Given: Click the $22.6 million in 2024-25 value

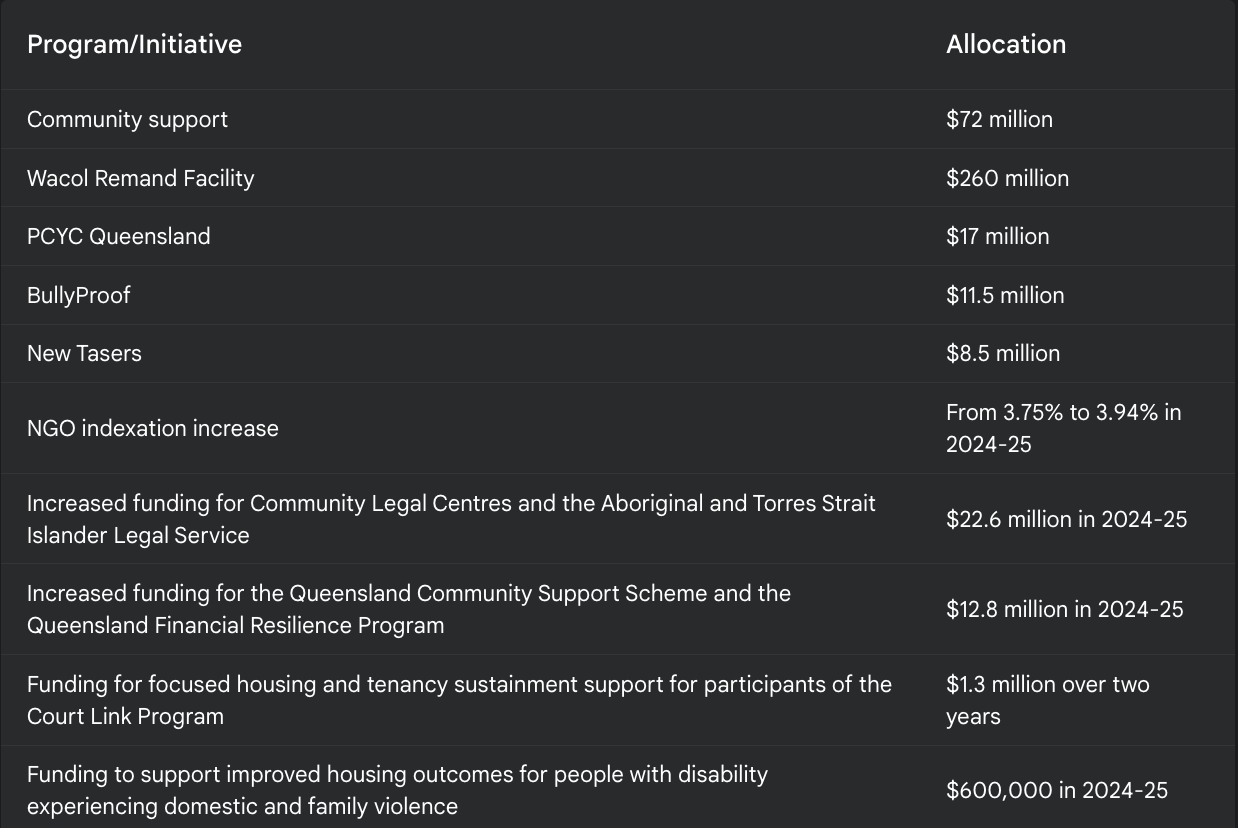Looking at the screenshot, I should (1066, 519).
